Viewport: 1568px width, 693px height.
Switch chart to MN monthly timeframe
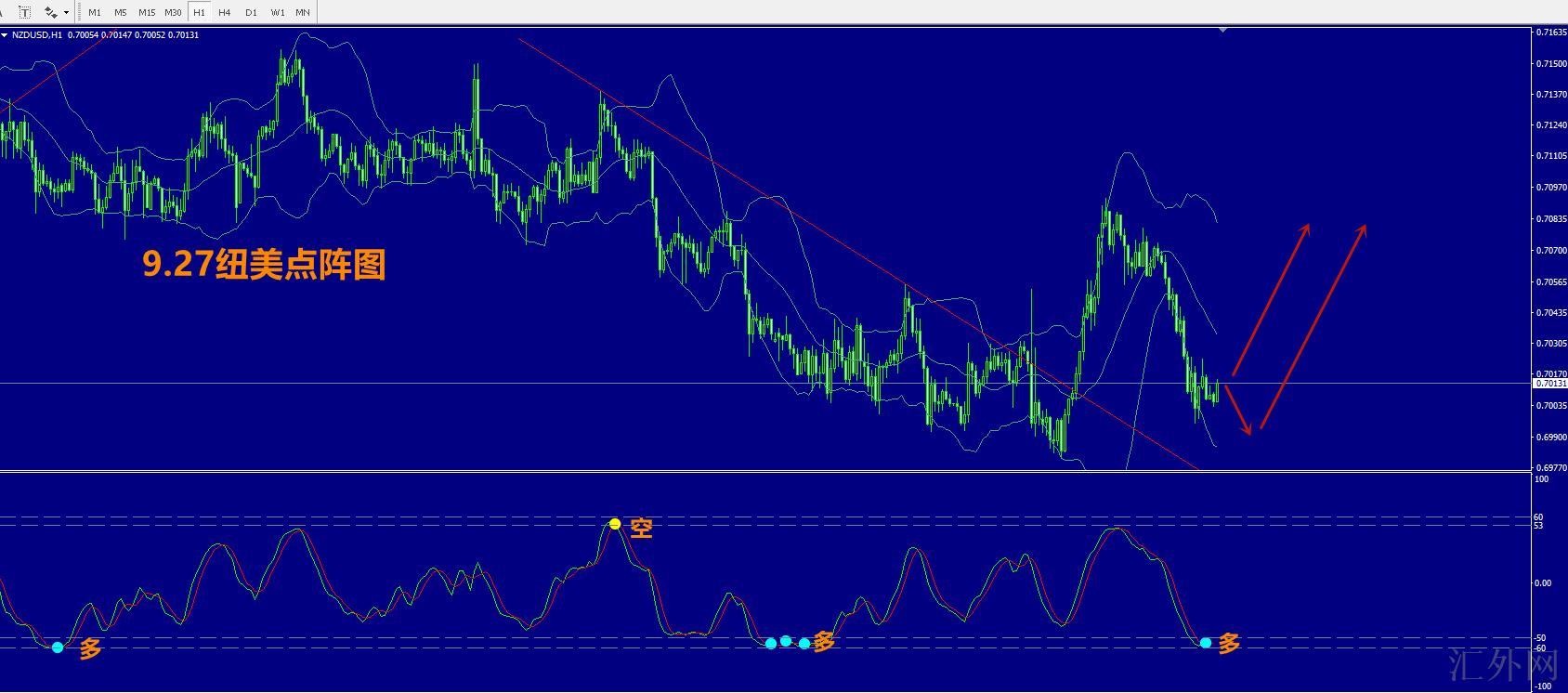coord(303,13)
